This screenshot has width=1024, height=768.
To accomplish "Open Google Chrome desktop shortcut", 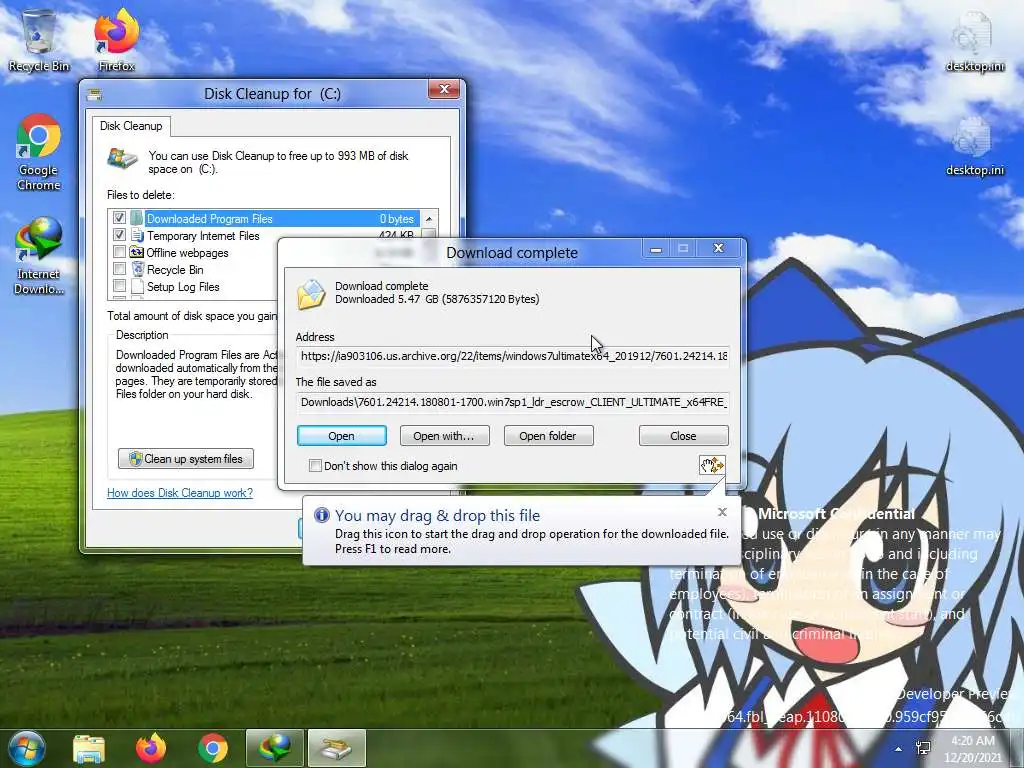I will pos(39,152).
